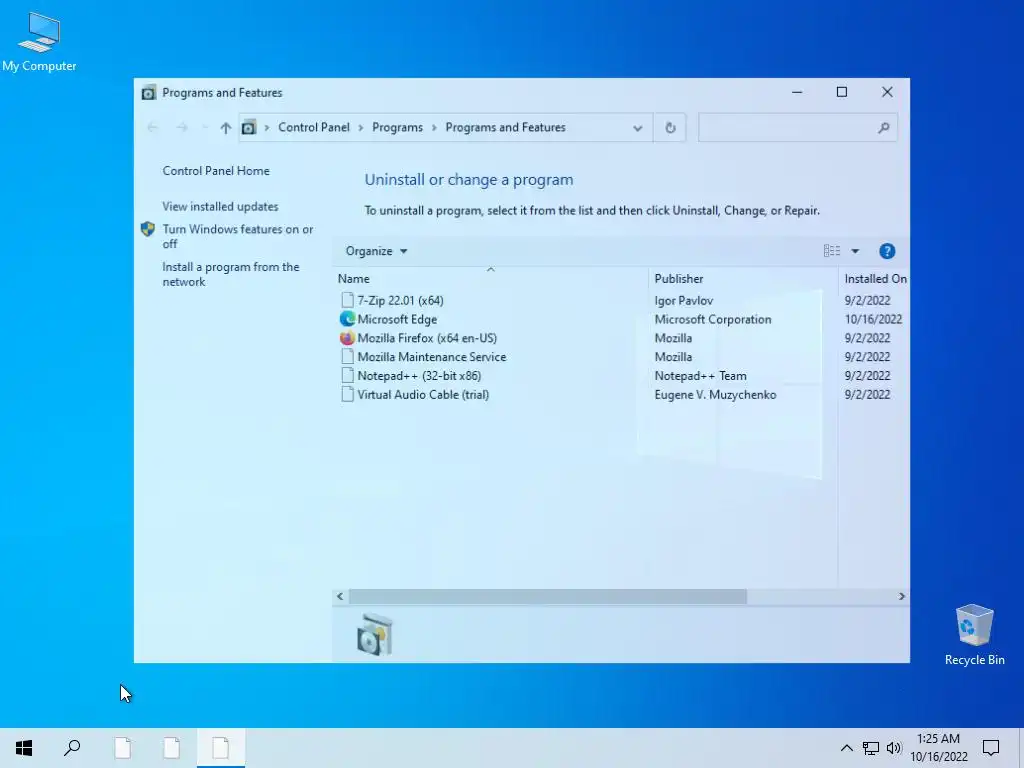
Task: Expand chevron after Programs breadcrumb
Action: tap(434, 128)
